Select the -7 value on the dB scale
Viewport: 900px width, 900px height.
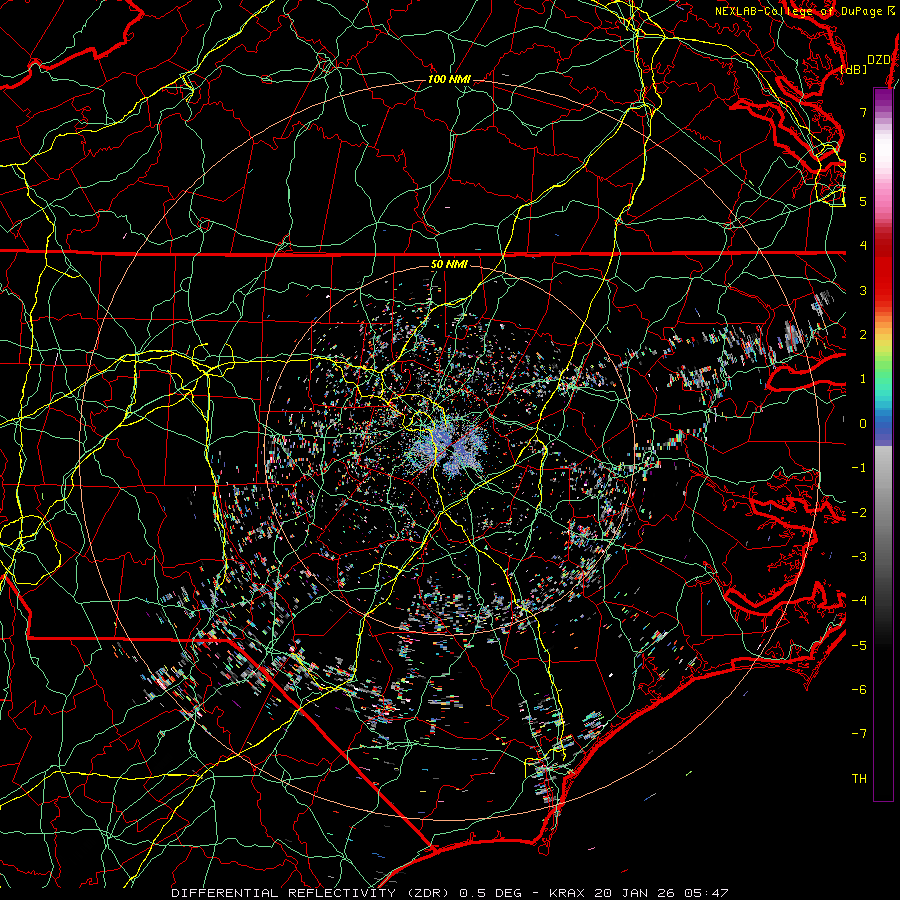859,734
